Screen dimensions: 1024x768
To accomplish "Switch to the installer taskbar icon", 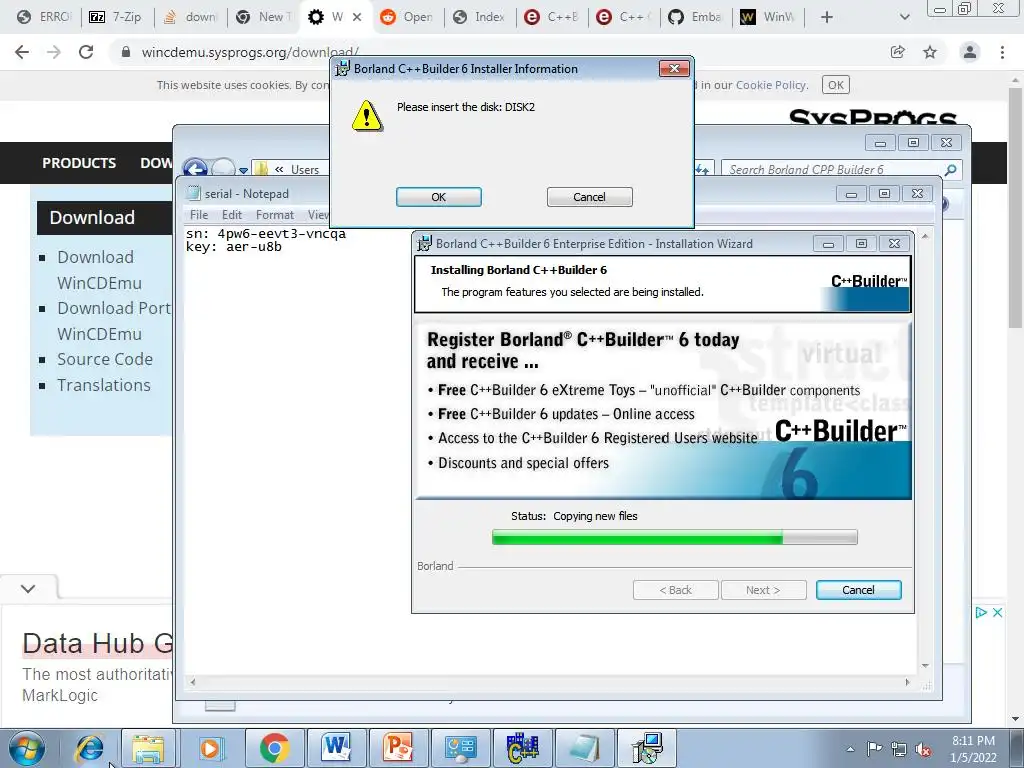I will click(x=647, y=748).
